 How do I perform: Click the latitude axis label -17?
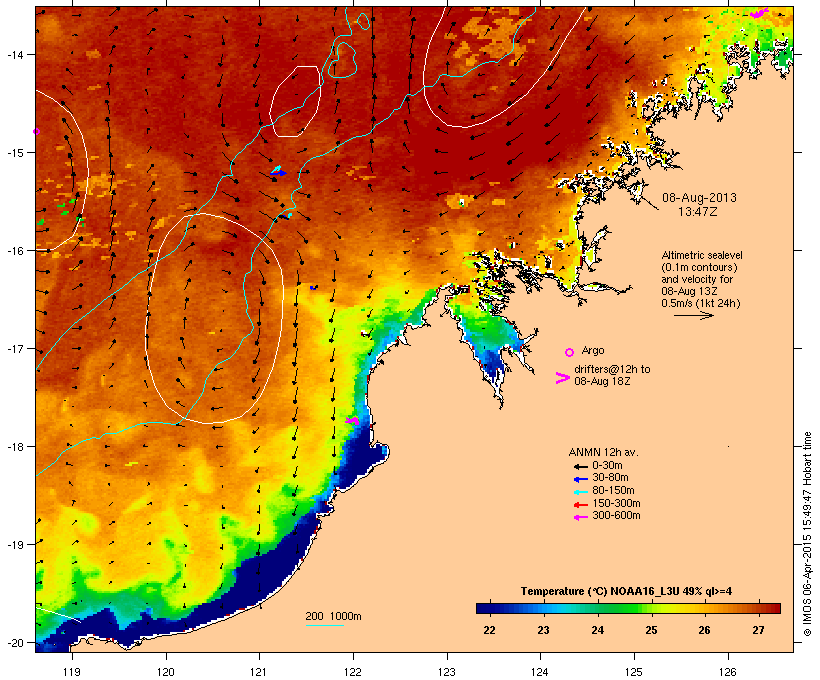pyautogui.click(x=15, y=349)
